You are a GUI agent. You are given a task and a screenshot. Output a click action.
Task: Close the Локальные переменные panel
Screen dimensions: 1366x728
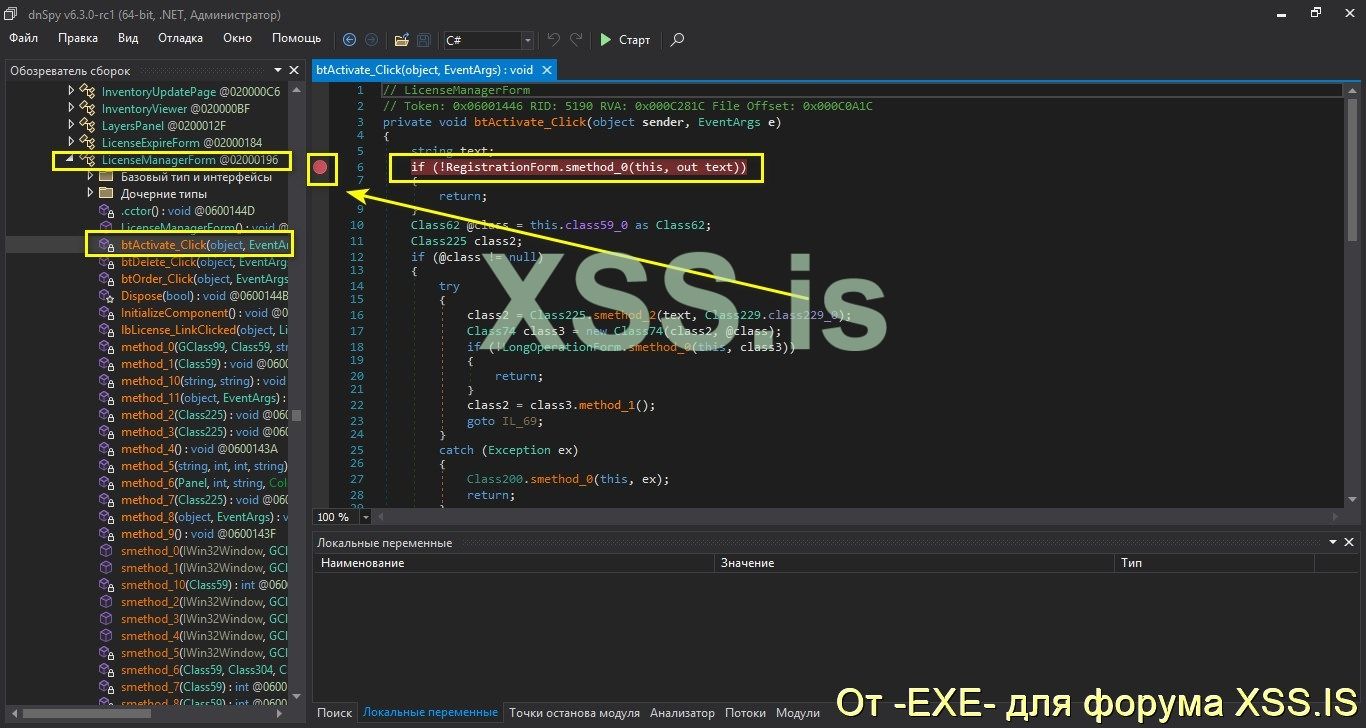point(1349,542)
